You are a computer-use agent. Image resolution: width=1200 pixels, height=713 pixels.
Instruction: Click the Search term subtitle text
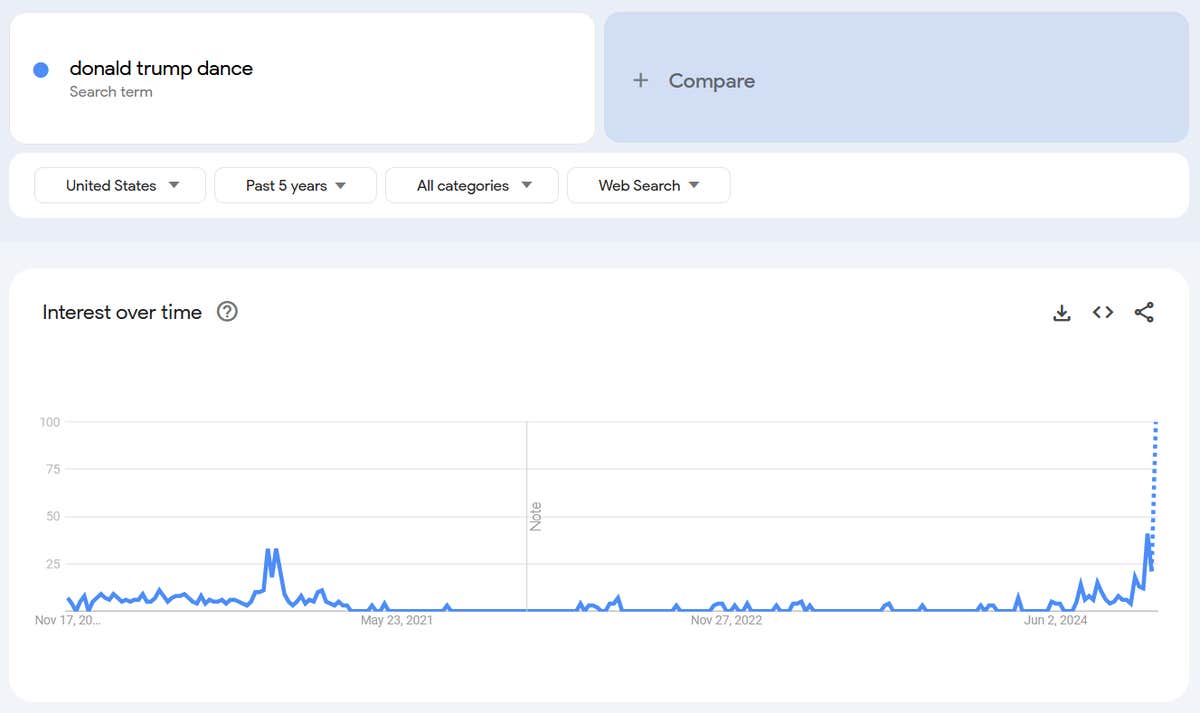pyautogui.click(x=111, y=92)
